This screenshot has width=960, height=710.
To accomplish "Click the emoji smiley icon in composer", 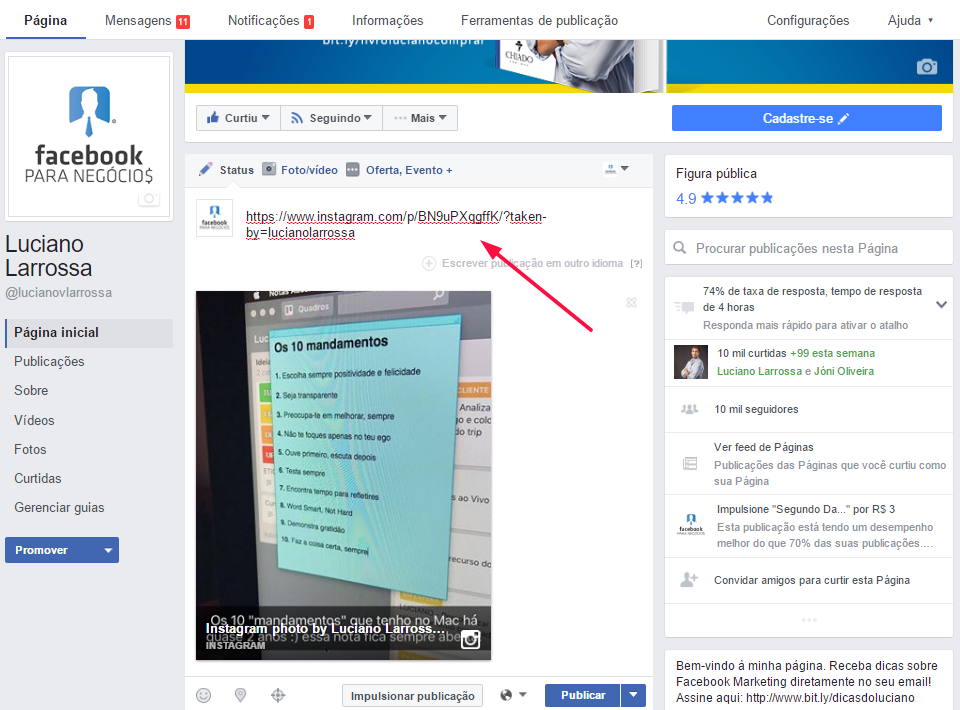I will (x=203, y=695).
